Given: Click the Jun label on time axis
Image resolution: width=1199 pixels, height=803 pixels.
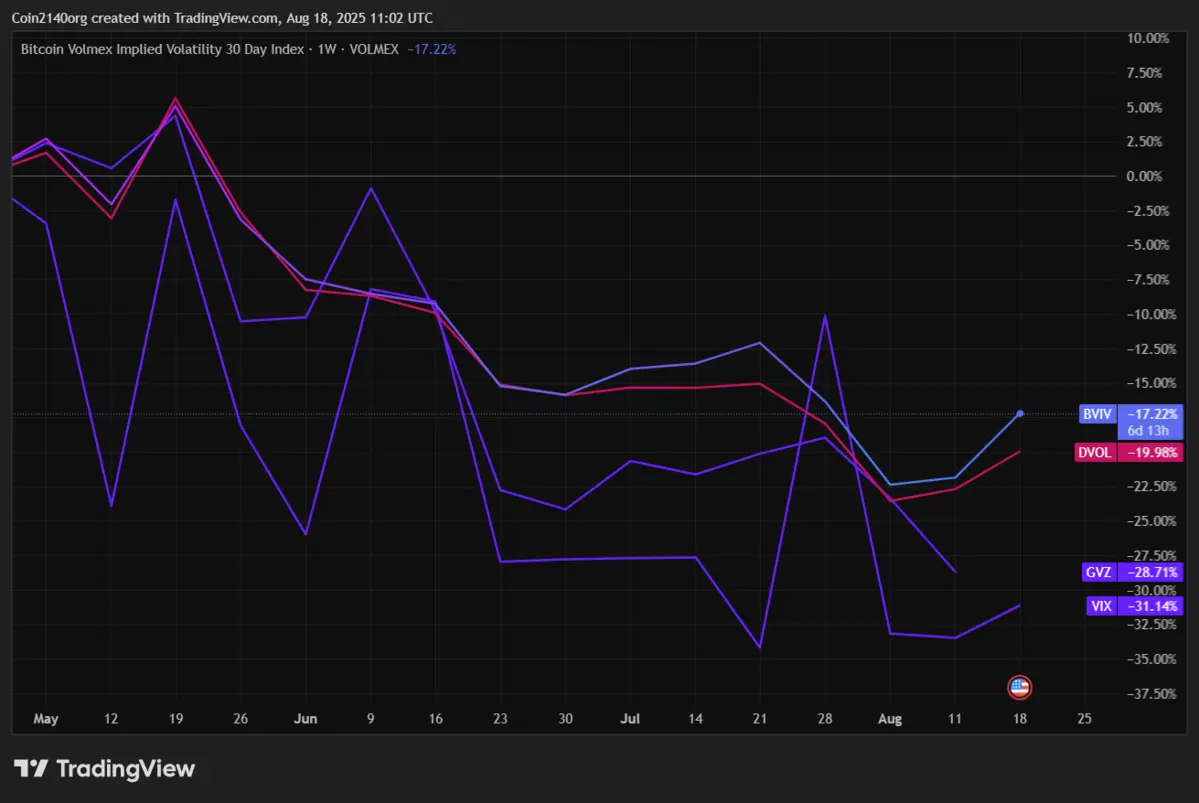Looking at the screenshot, I should coord(306,719).
